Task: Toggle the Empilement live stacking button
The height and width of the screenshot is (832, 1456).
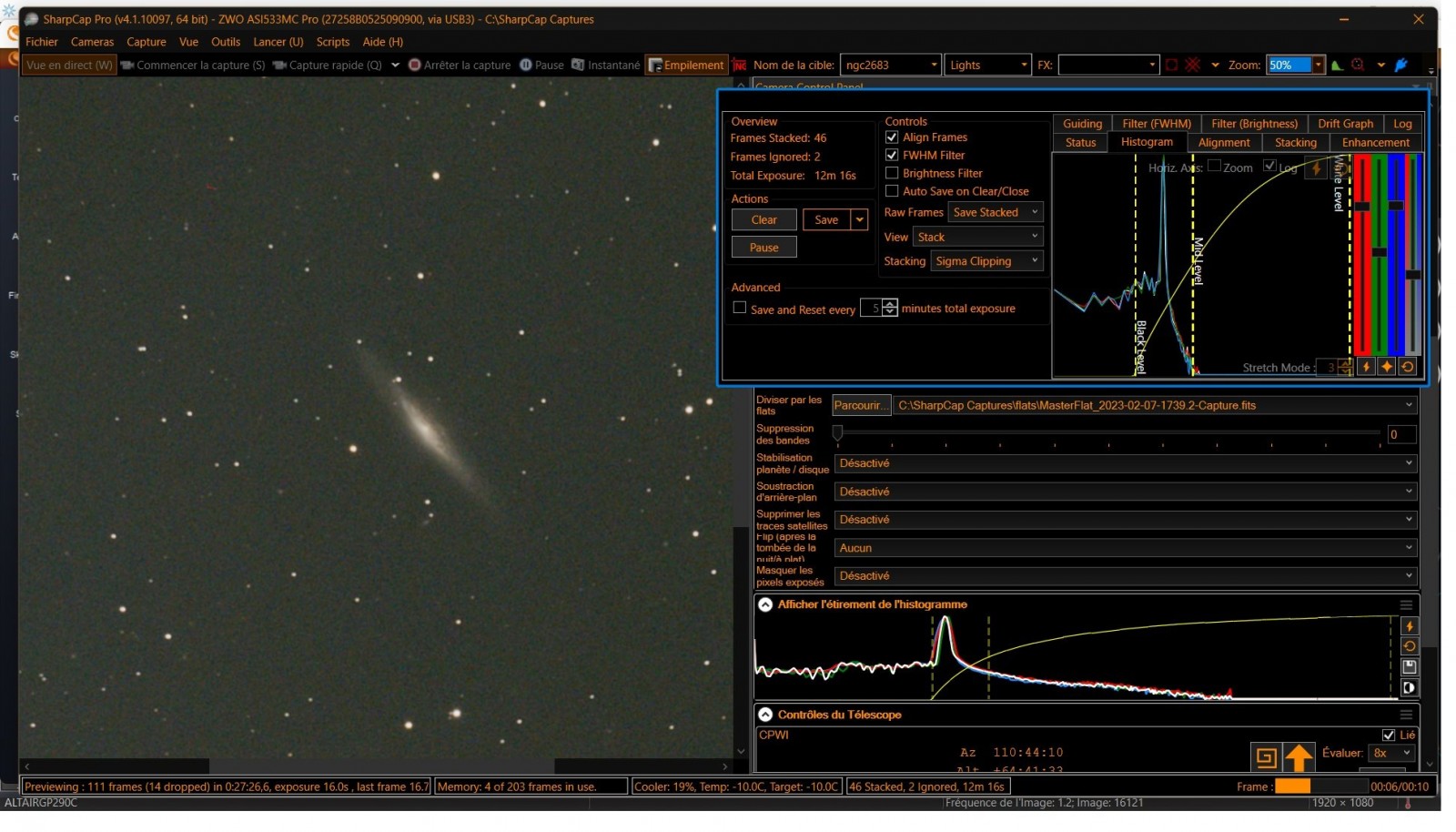Action: (x=686, y=65)
